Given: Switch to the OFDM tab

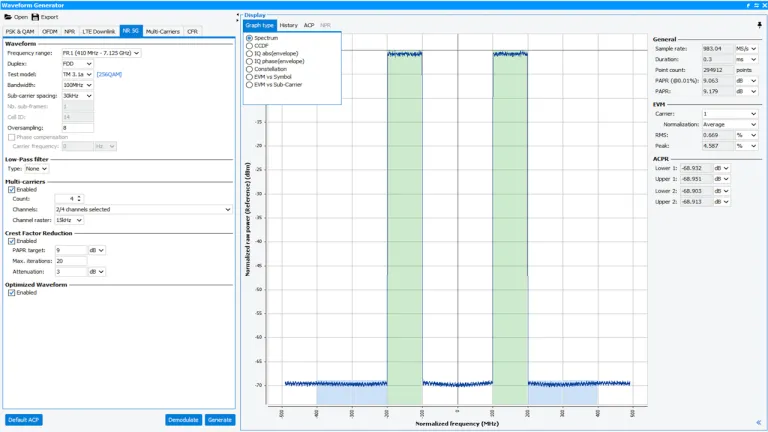Looking at the screenshot, I should click(49, 31).
